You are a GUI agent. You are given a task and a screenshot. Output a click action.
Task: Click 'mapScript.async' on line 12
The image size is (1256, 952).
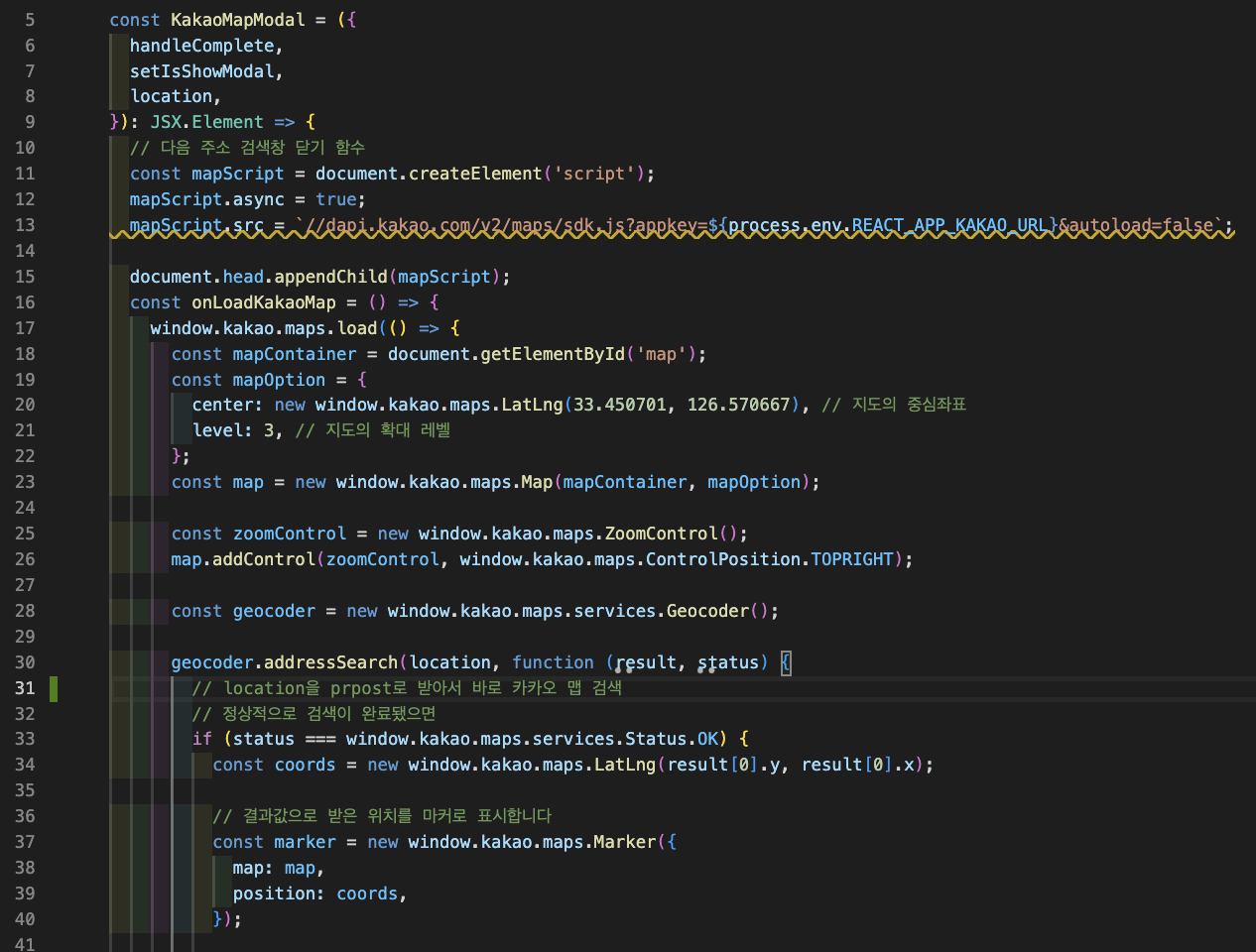[x=206, y=199]
